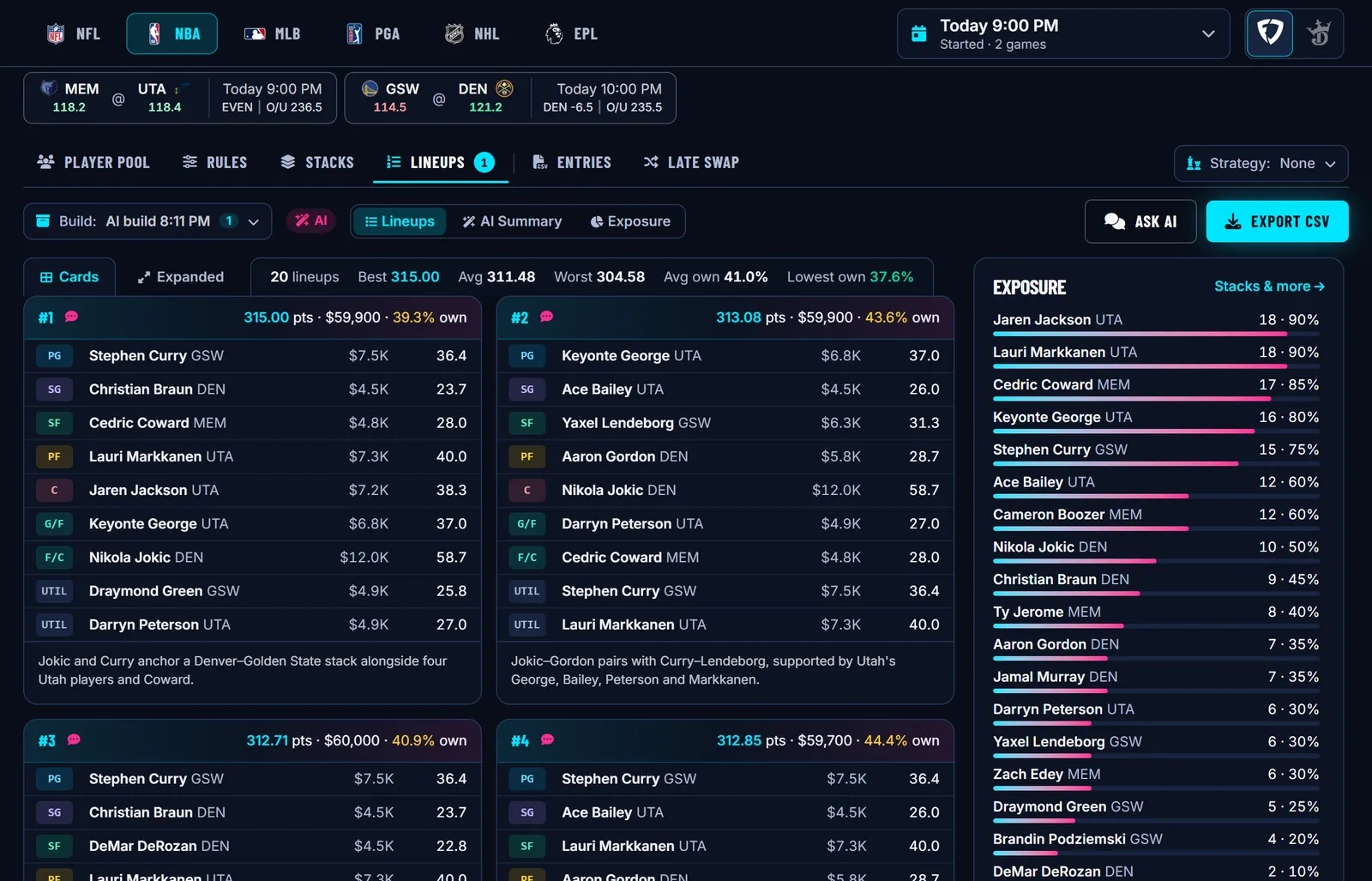Open the Build AI build 8:11 PM dropdown

tap(147, 221)
